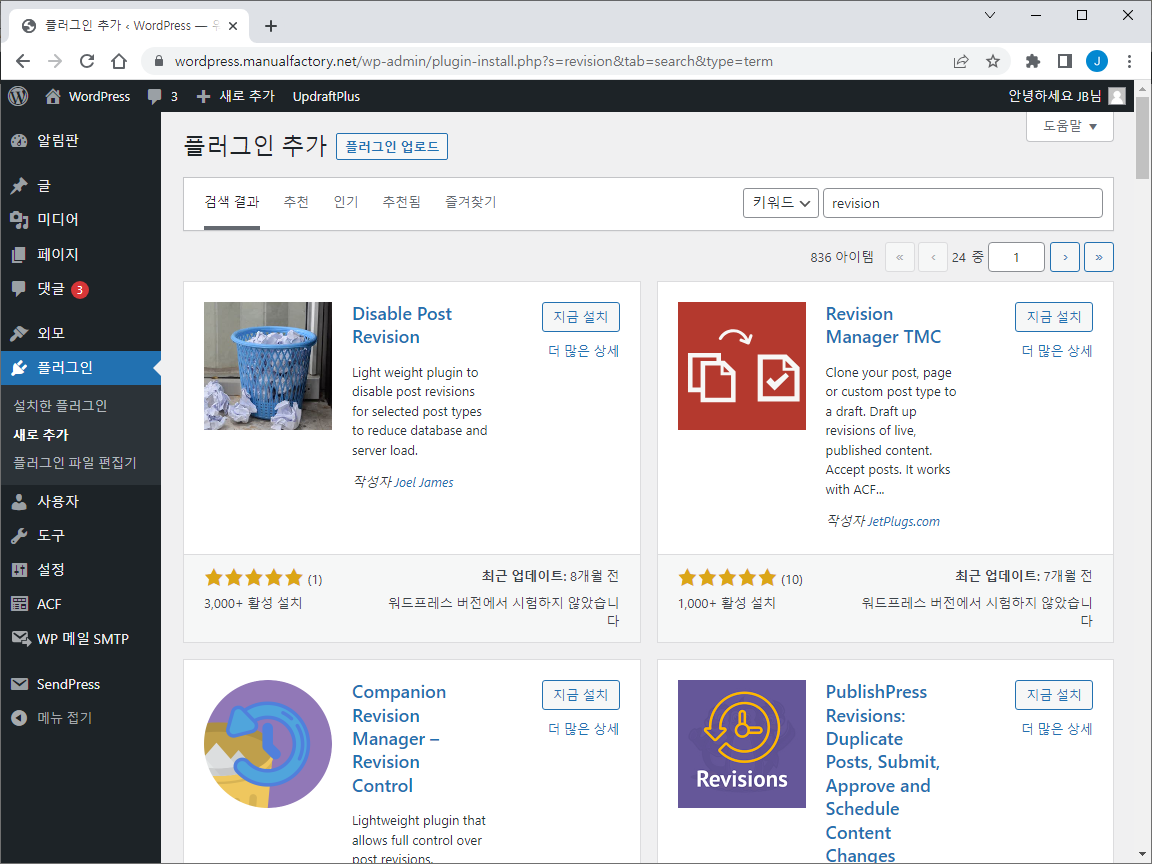
Task: Click the share page icon in address bar
Action: click(x=961, y=61)
